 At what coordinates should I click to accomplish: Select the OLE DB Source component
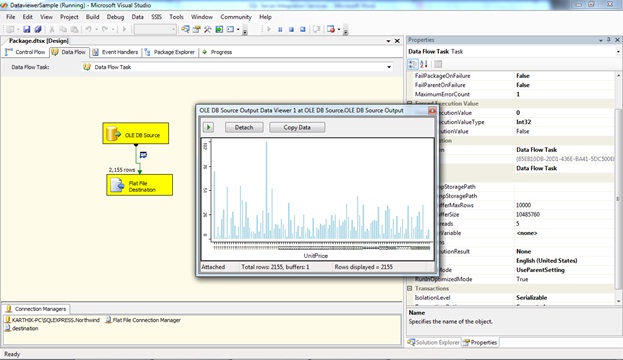point(135,133)
